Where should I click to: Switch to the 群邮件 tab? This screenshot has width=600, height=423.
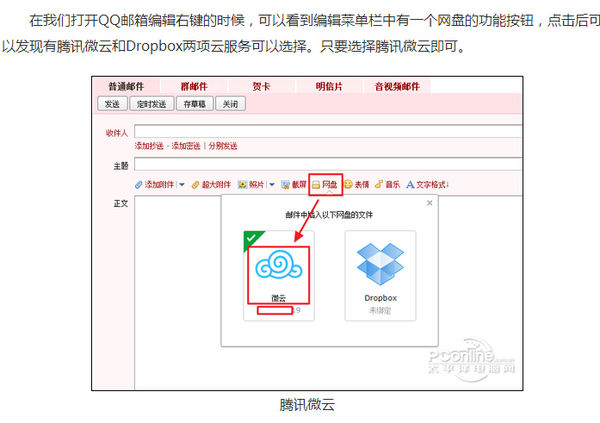click(x=194, y=87)
